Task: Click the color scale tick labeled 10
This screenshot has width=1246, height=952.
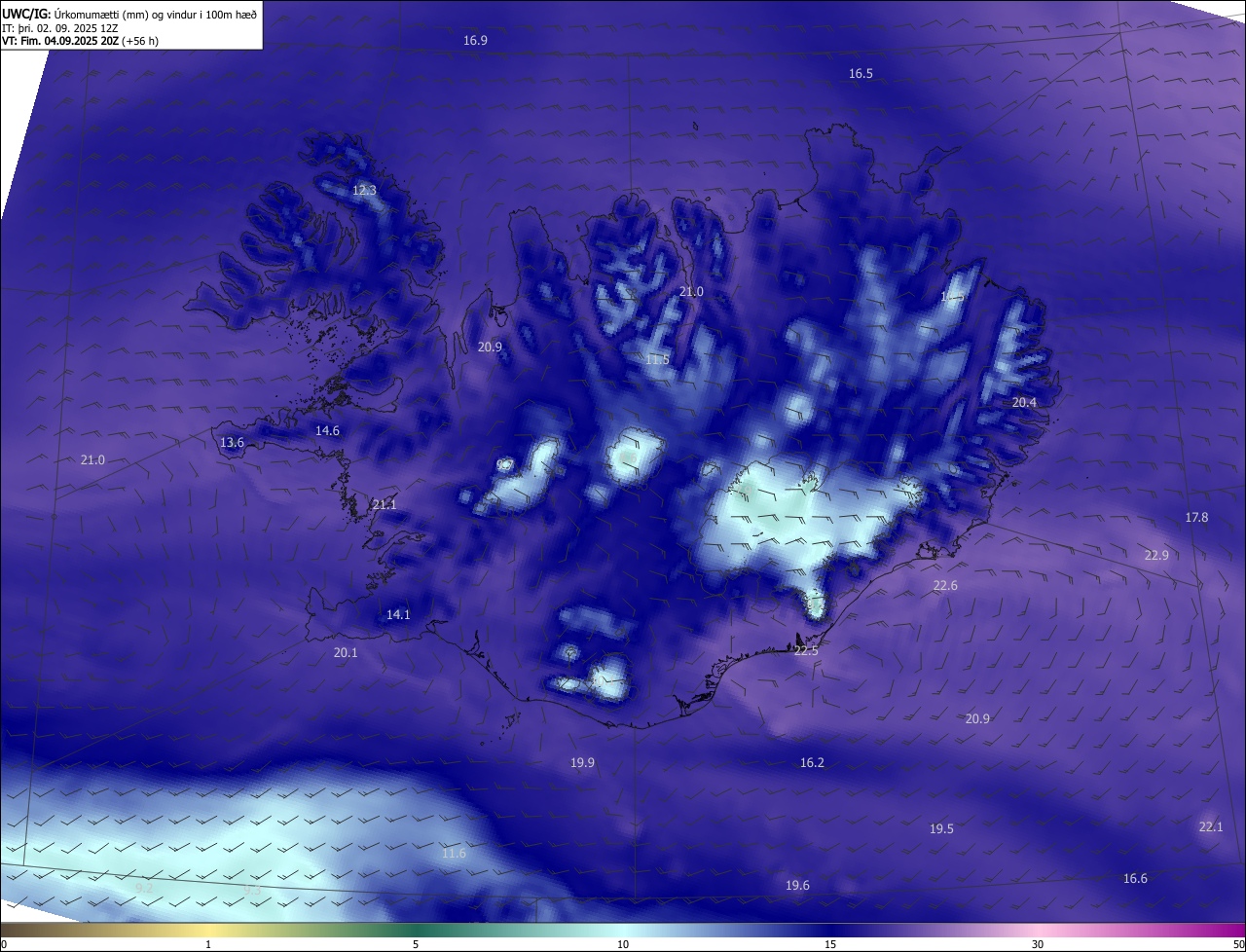Action: [623, 945]
